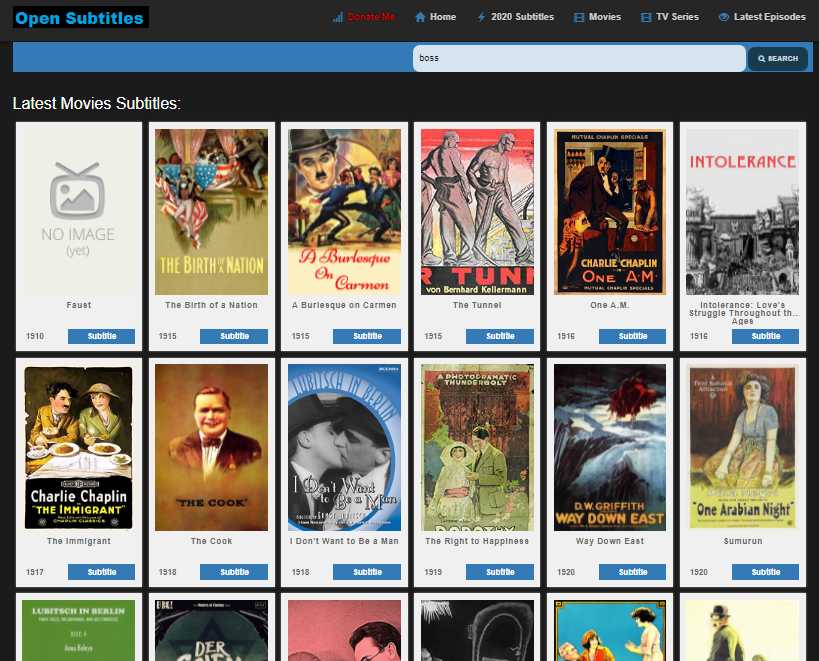This screenshot has width=819, height=661.
Task: Focus the search field containing 'boss'
Action: pos(579,58)
